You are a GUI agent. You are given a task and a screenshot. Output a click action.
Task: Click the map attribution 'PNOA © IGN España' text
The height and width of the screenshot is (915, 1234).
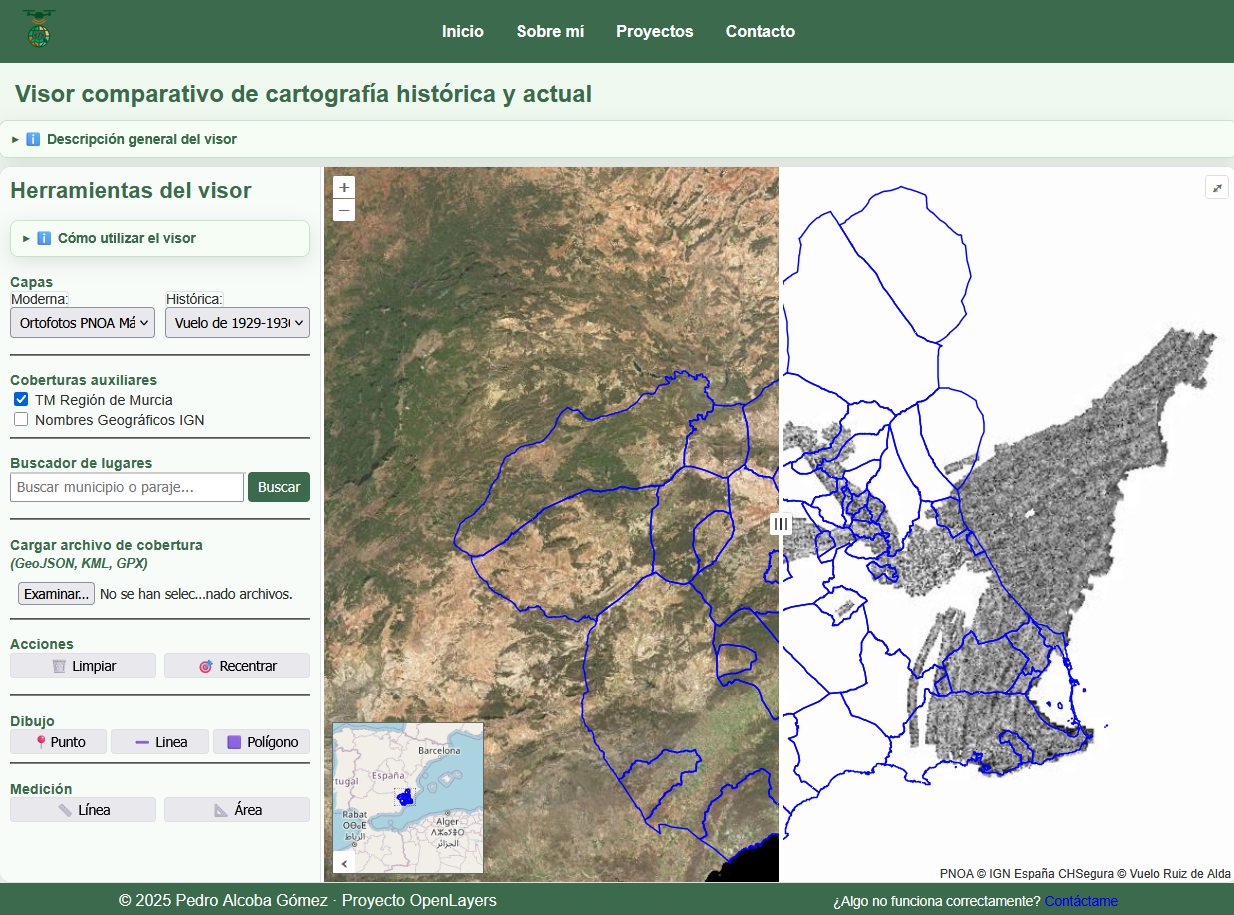(996, 873)
